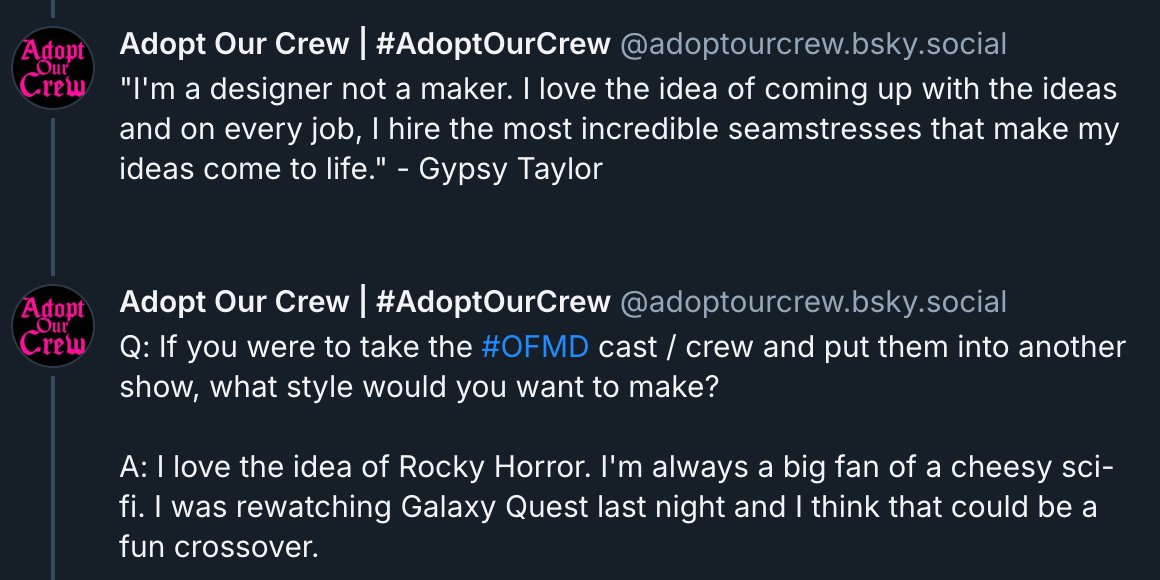Image resolution: width=1160 pixels, height=580 pixels.
Task: Click the Adopt Our Crew name on the second post
Action: pos(234,302)
